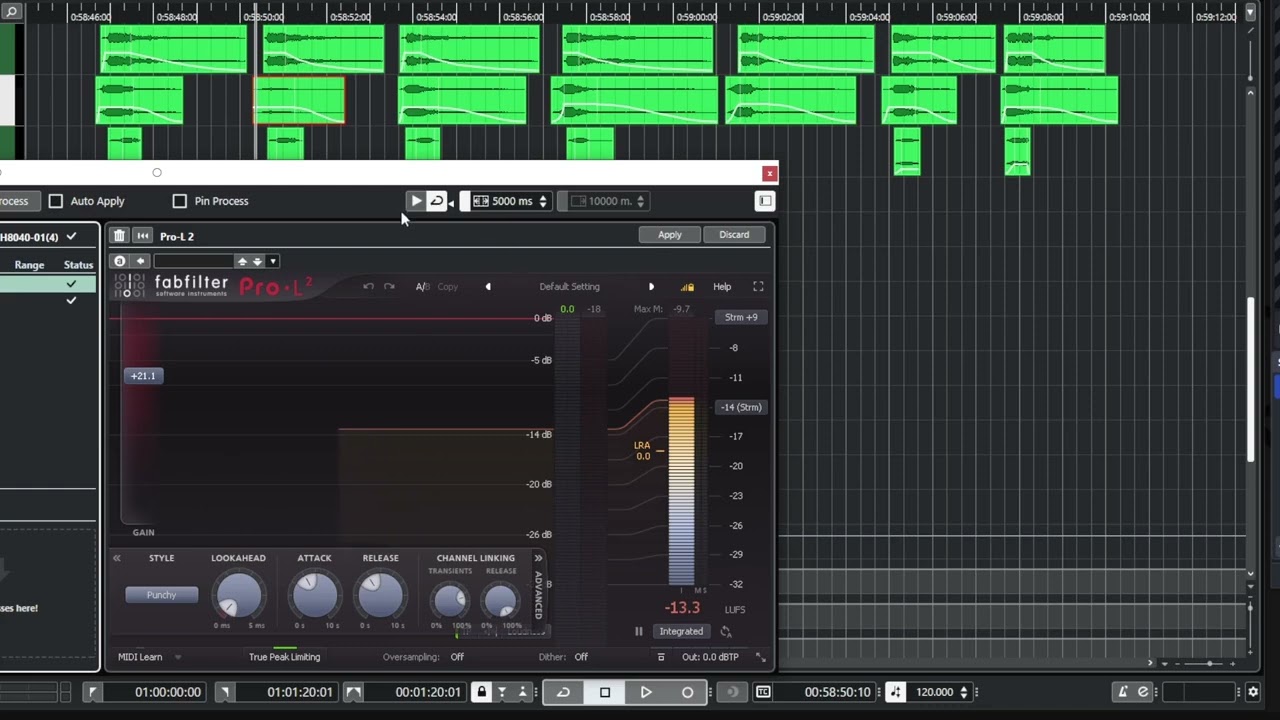Click the Strm +9 meter scale button
1280x720 pixels.
coord(741,317)
